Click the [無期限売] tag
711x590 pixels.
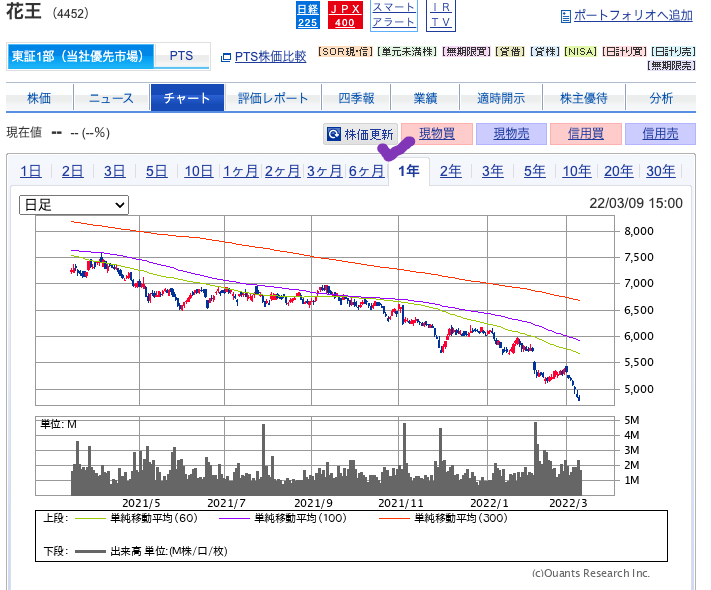671,66
